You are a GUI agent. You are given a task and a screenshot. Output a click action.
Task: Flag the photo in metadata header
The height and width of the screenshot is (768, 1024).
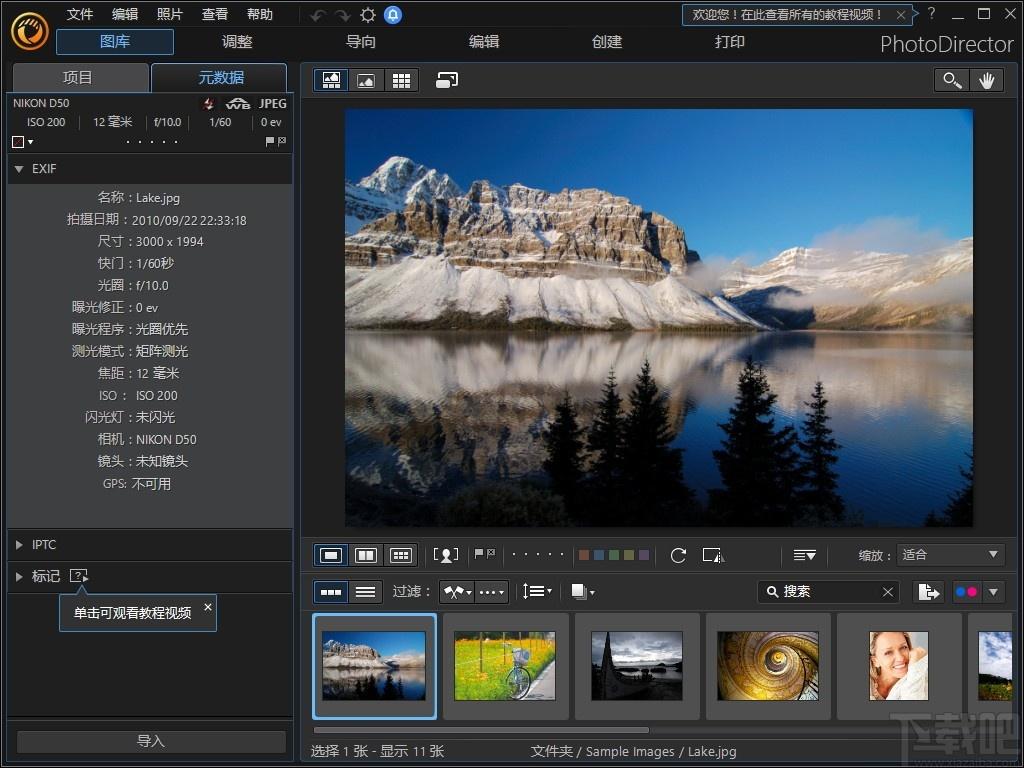point(270,142)
